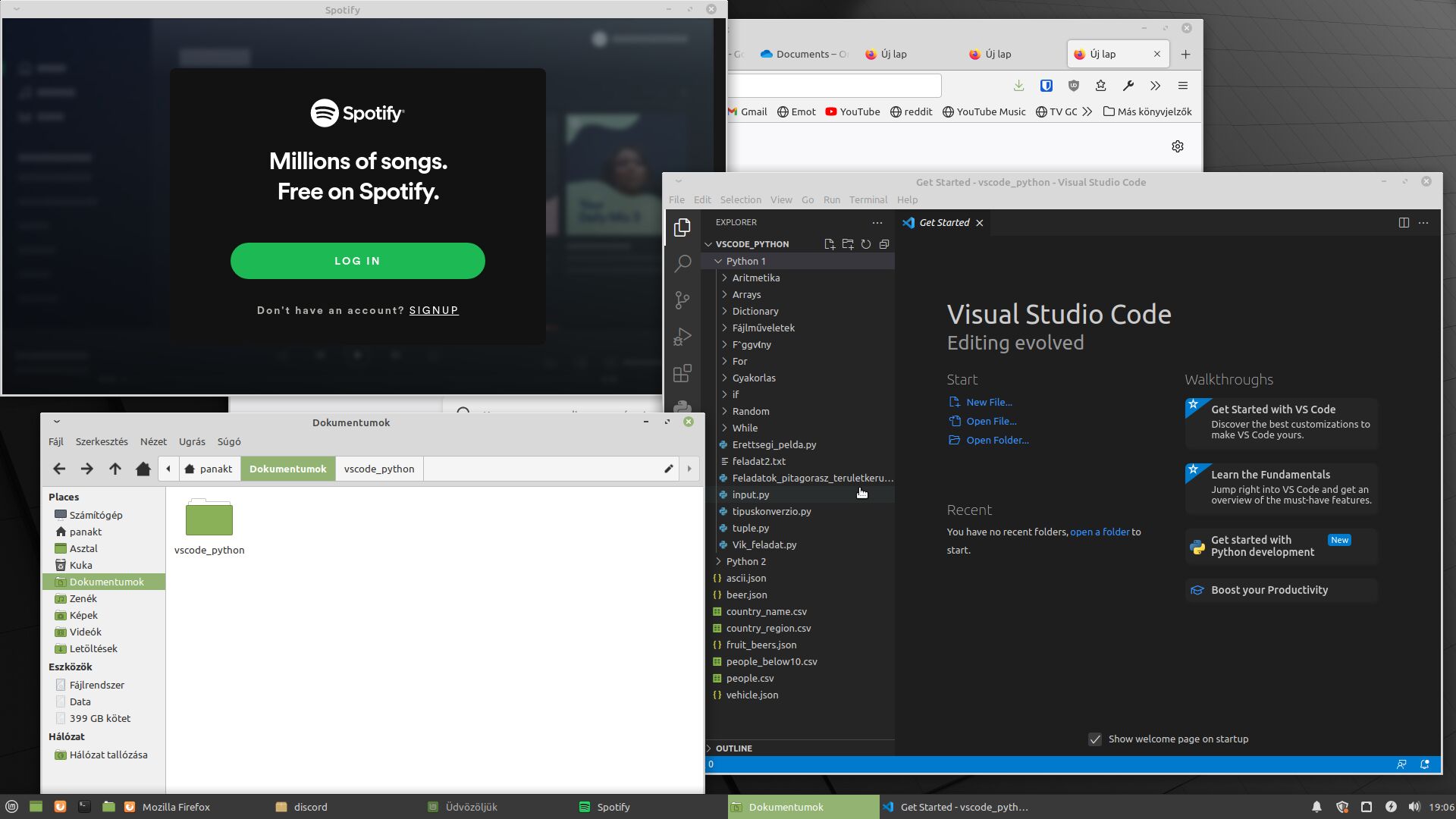Open the Linux Mint menu on taskbar
Image resolution: width=1456 pixels, height=819 pixels.
click(x=12, y=807)
